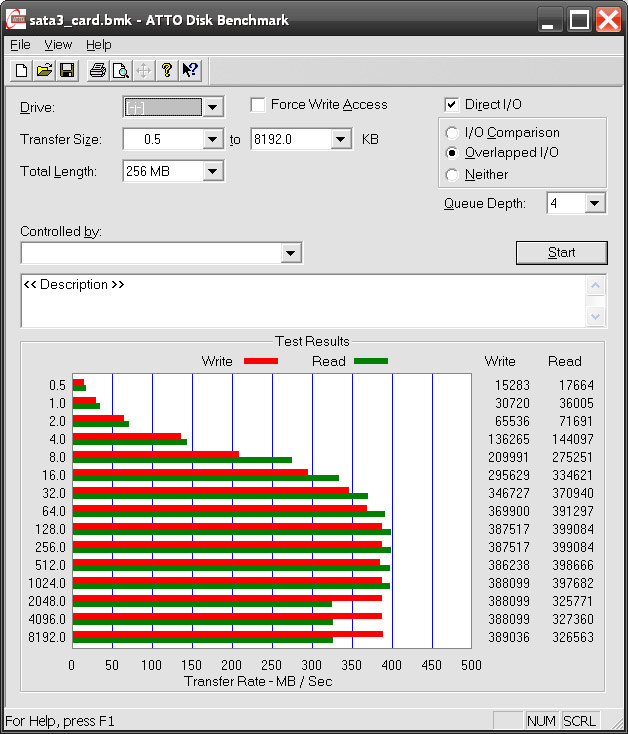Image resolution: width=628 pixels, height=734 pixels.
Task: Click the New file toolbar icon
Action: click(22, 71)
